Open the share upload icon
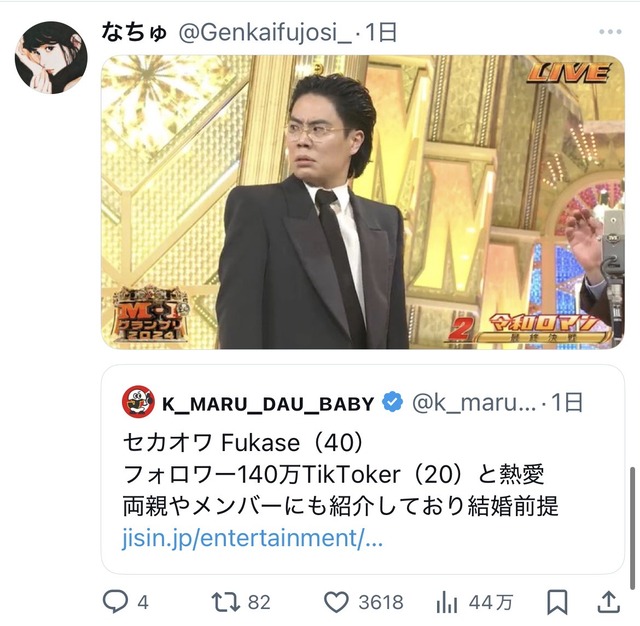The width and height of the screenshot is (640, 626). click(609, 602)
